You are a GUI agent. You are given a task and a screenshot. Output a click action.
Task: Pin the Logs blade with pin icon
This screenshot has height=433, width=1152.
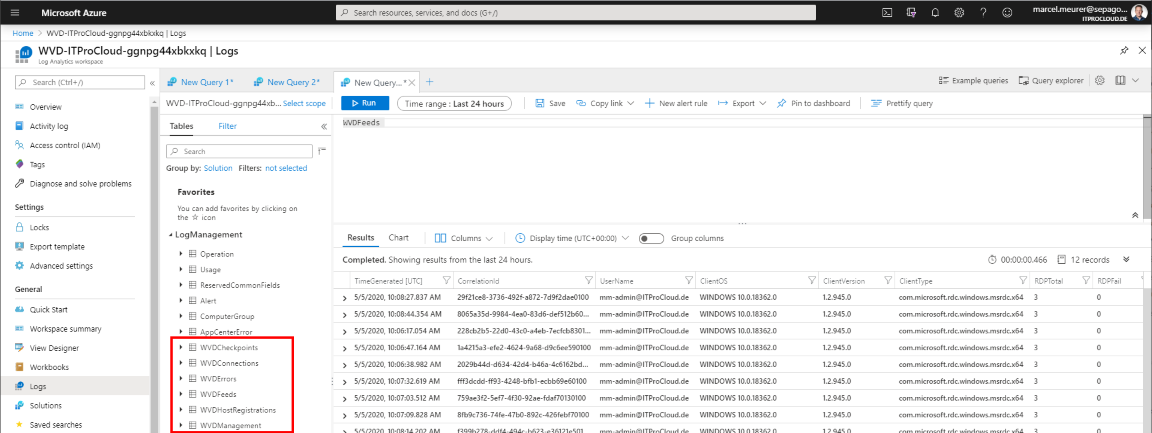[1124, 51]
